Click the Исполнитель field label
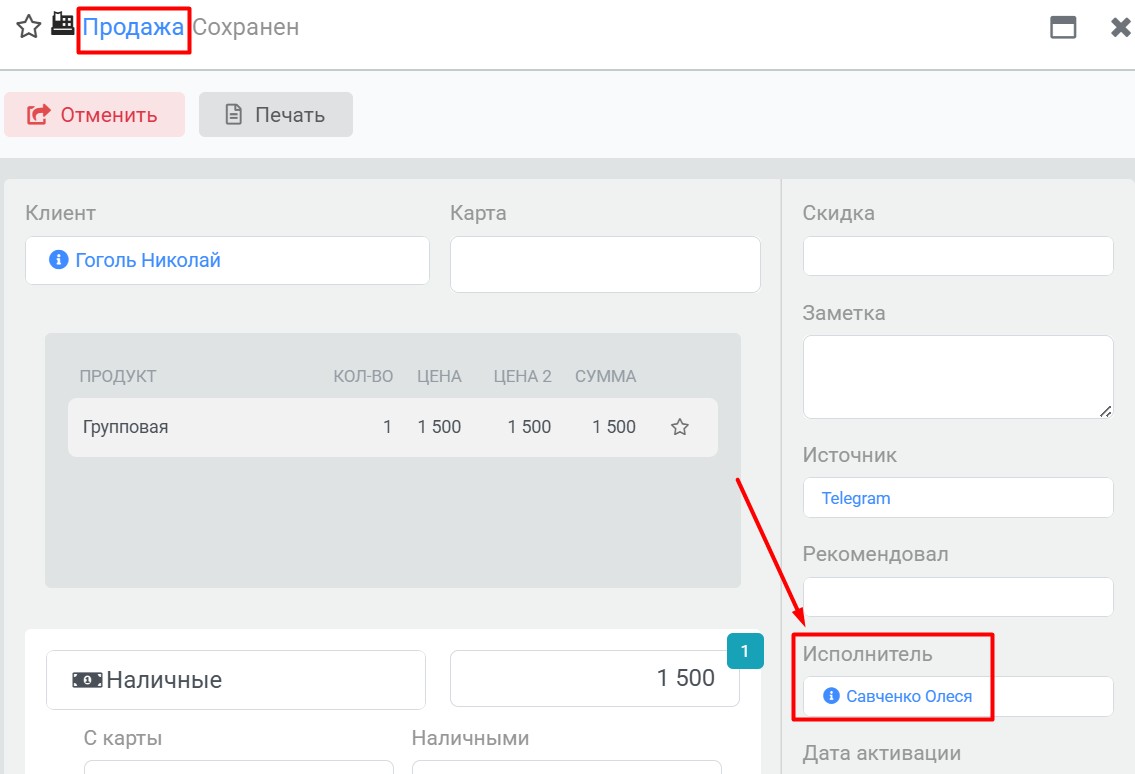This screenshot has height=774, width=1135. (867, 654)
